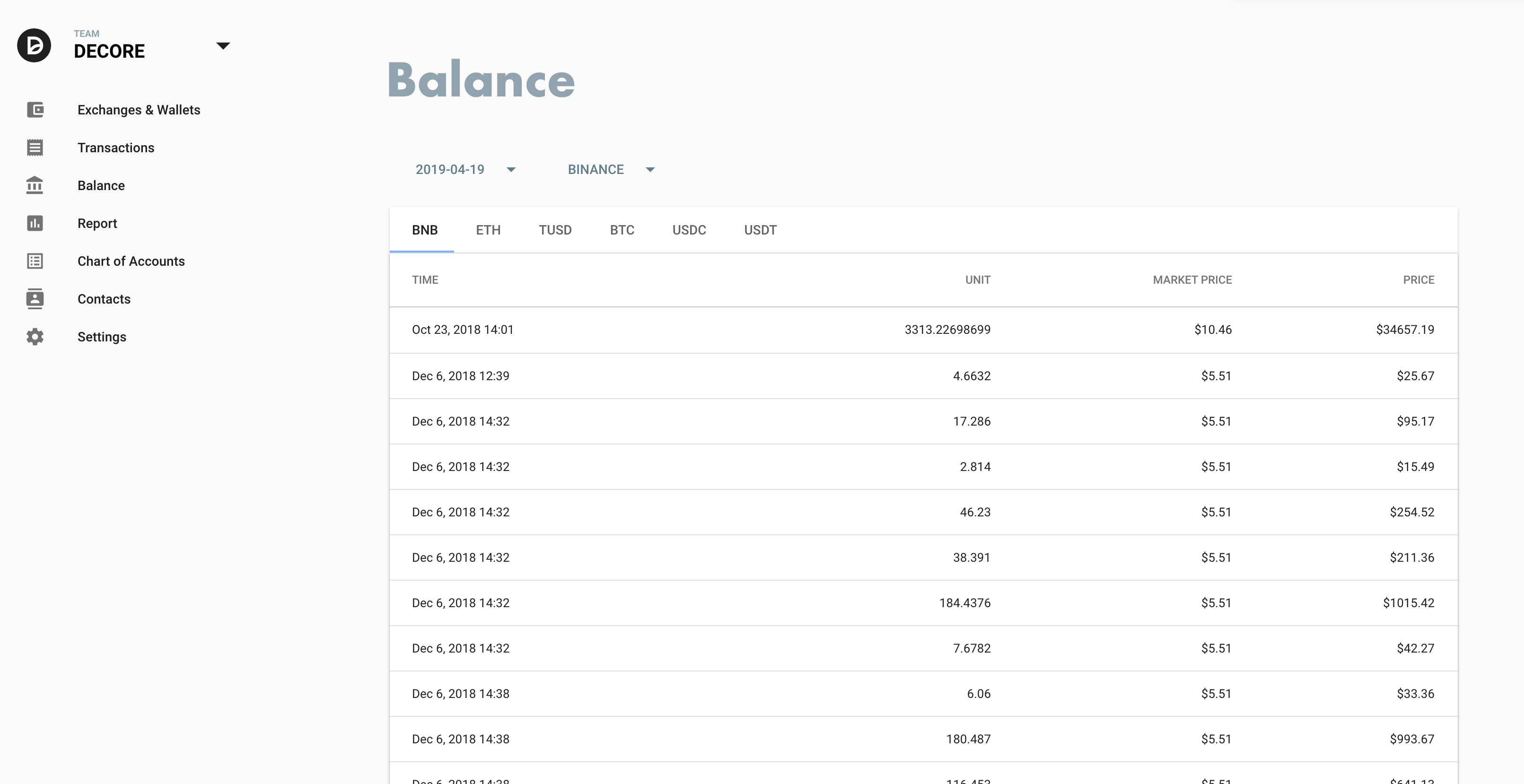Click the Chart of Accounts list icon

35,261
